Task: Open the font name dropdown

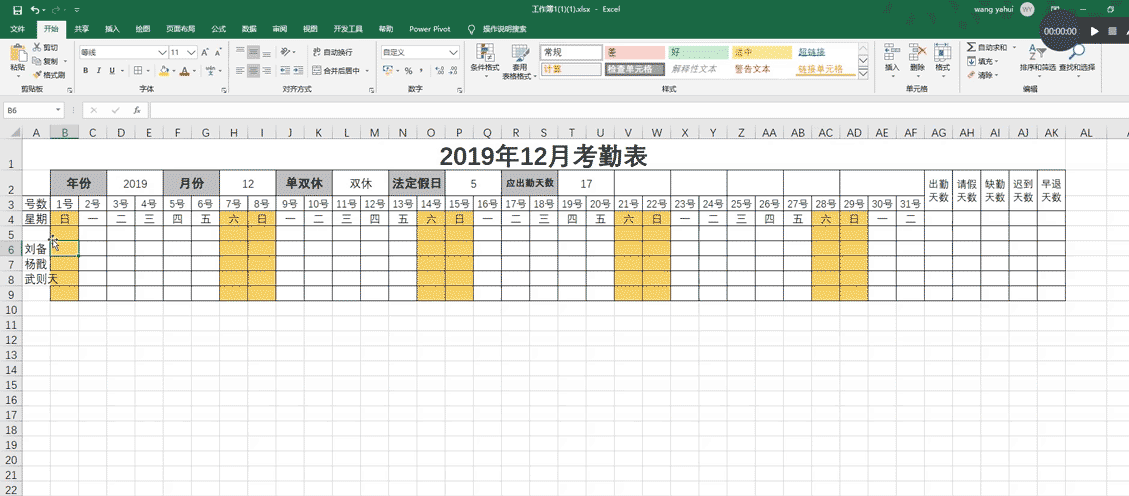Action: click(163, 53)
